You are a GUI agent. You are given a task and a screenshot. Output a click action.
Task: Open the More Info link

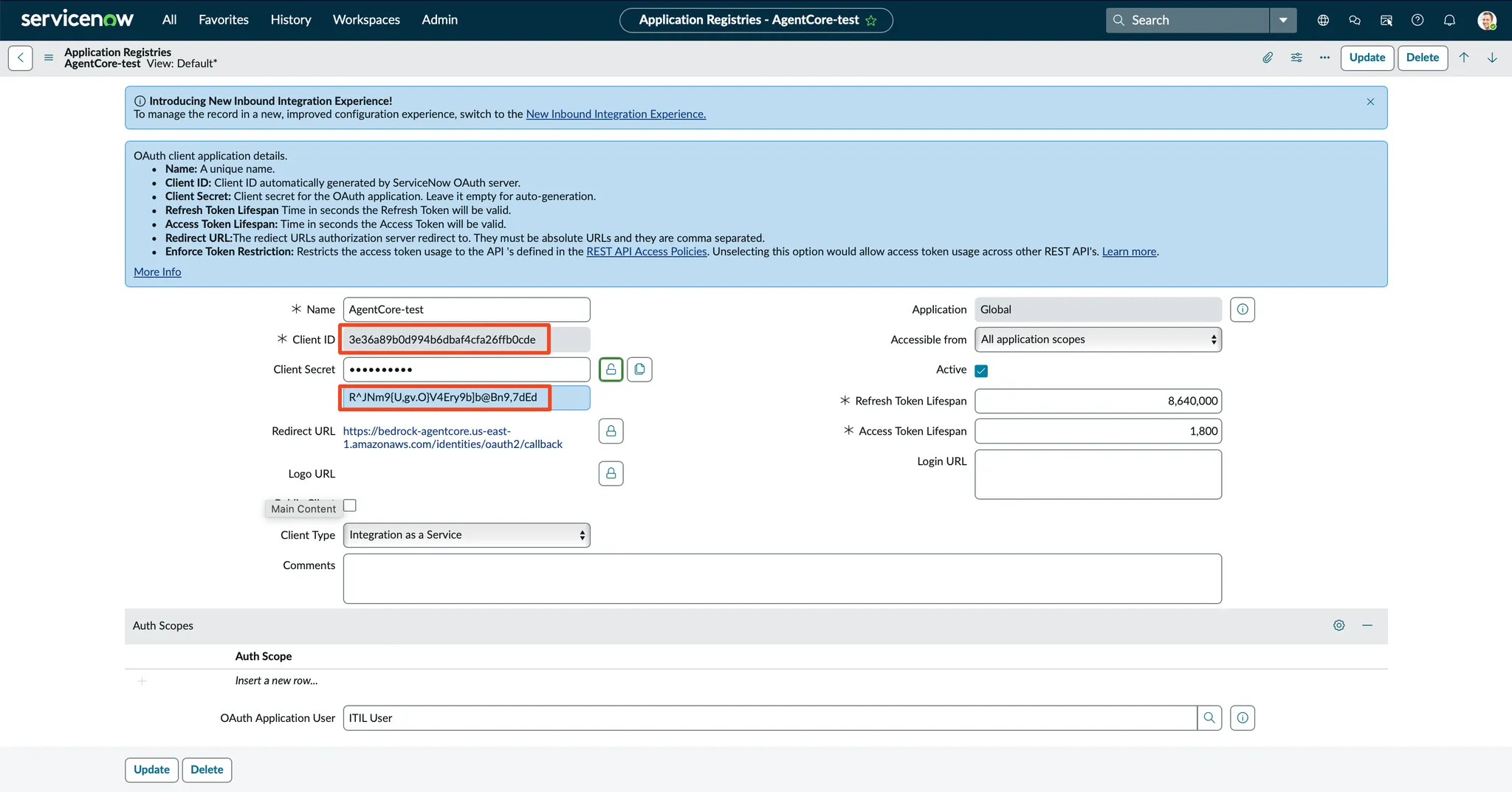(157, 272)
